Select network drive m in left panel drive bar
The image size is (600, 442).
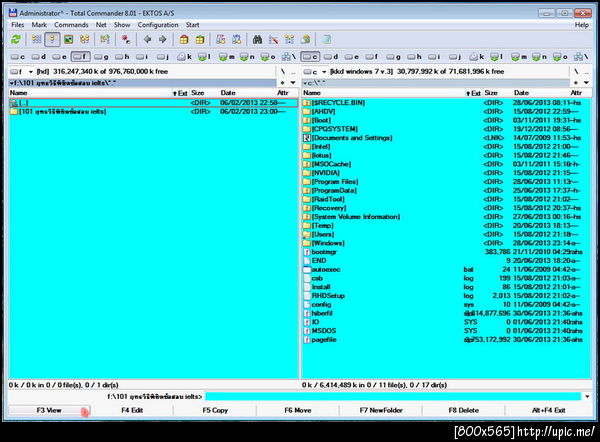tap(227, 57)
